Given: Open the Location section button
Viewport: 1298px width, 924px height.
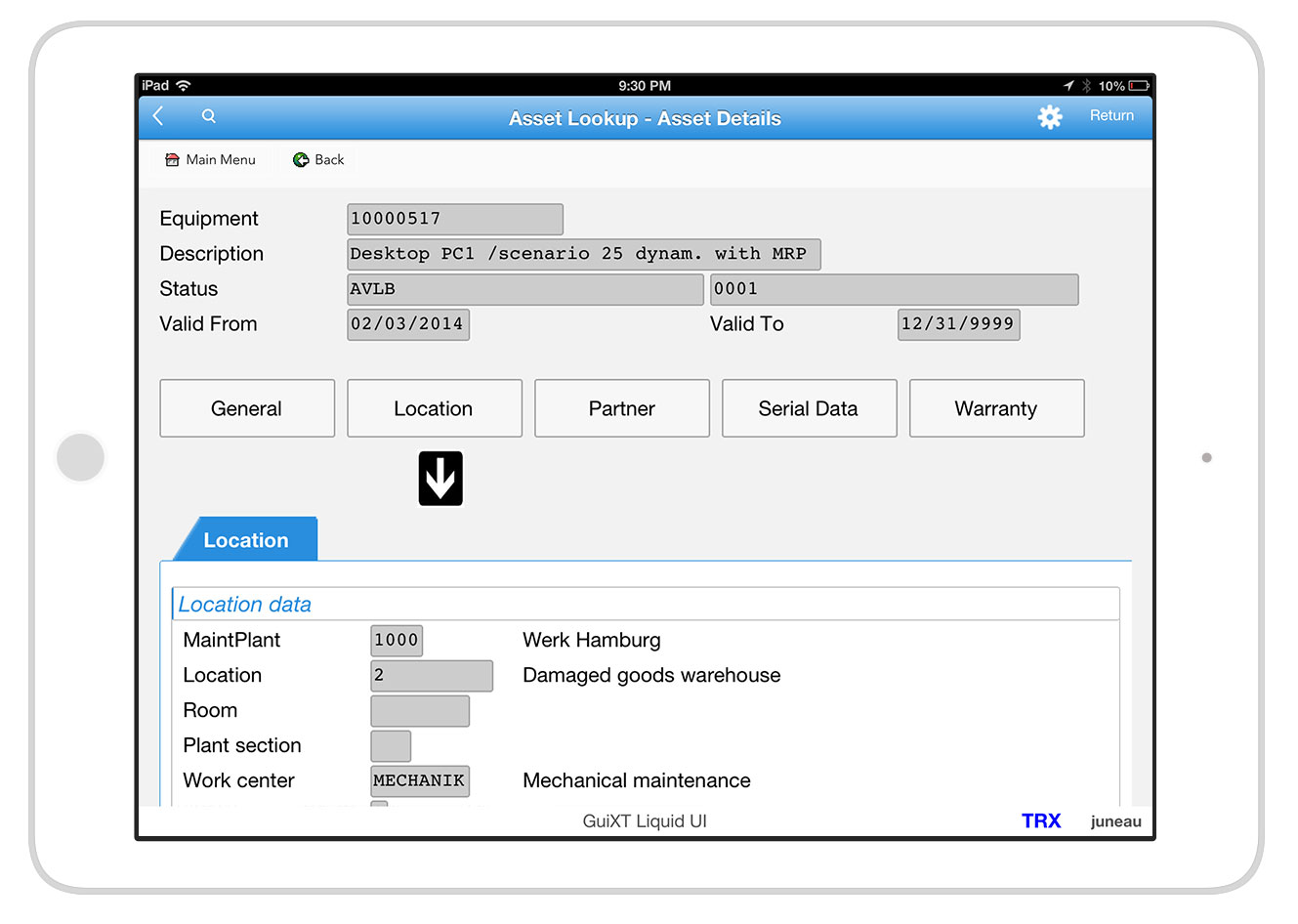Looking at the screenshot, I should click(x=434, y=408).
